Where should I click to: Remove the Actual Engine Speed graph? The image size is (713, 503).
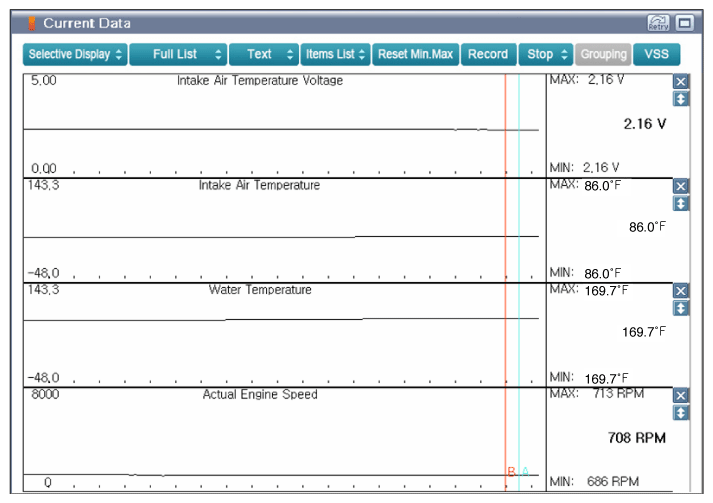681,396
